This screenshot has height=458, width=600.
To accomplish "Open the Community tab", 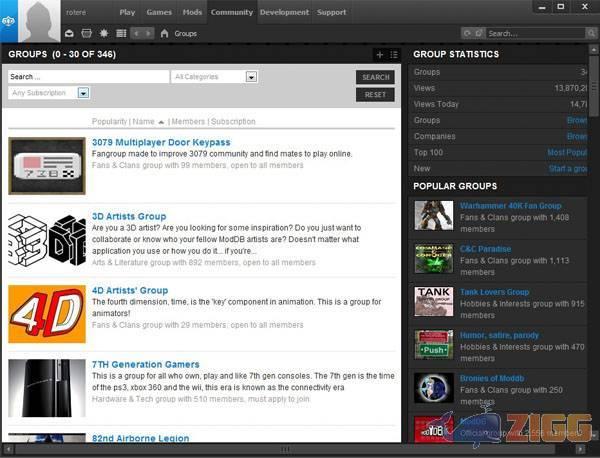I will (231, 13).
